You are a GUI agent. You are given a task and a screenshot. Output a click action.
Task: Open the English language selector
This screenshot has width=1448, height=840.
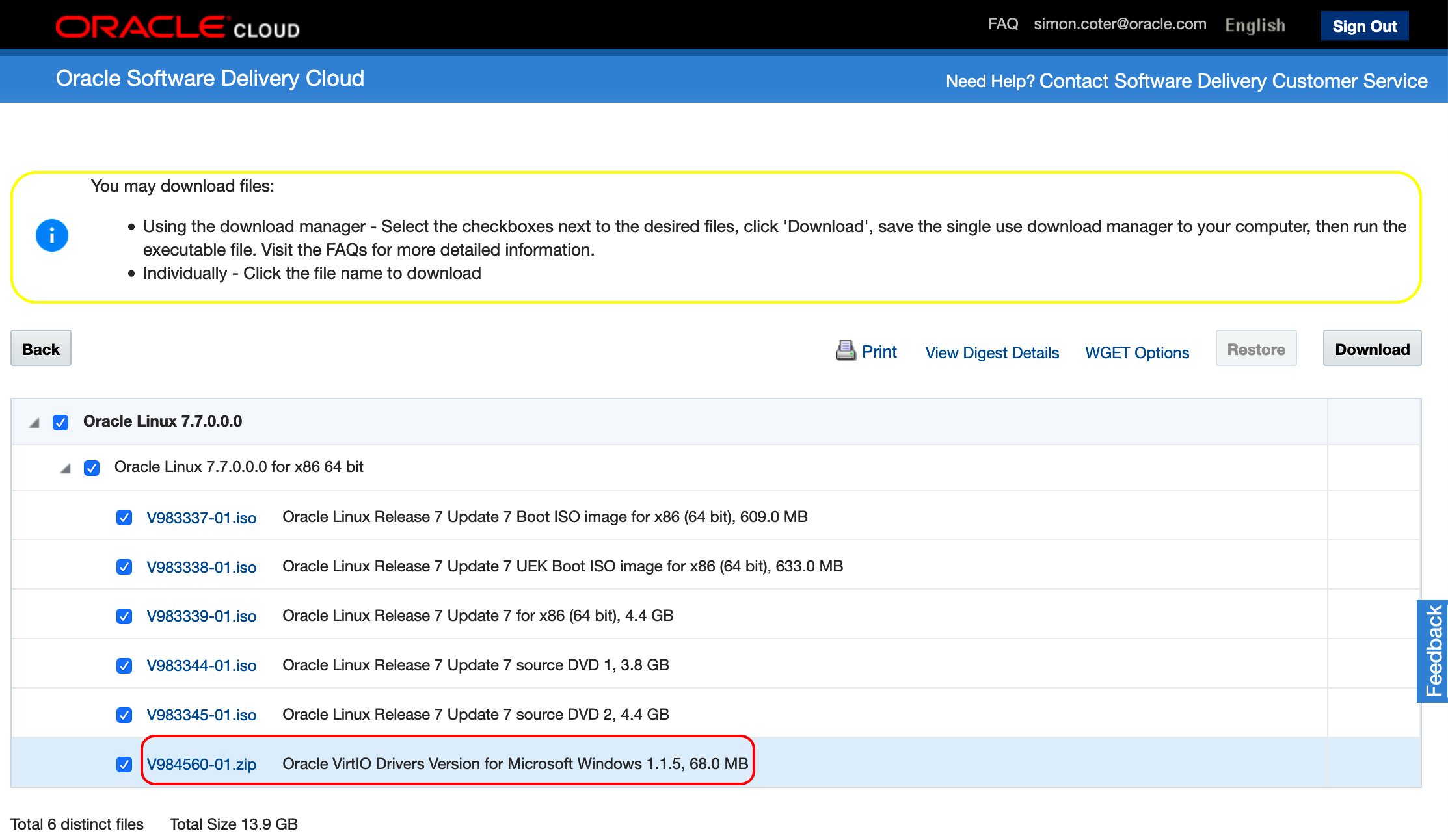(x=1255, y=25)
